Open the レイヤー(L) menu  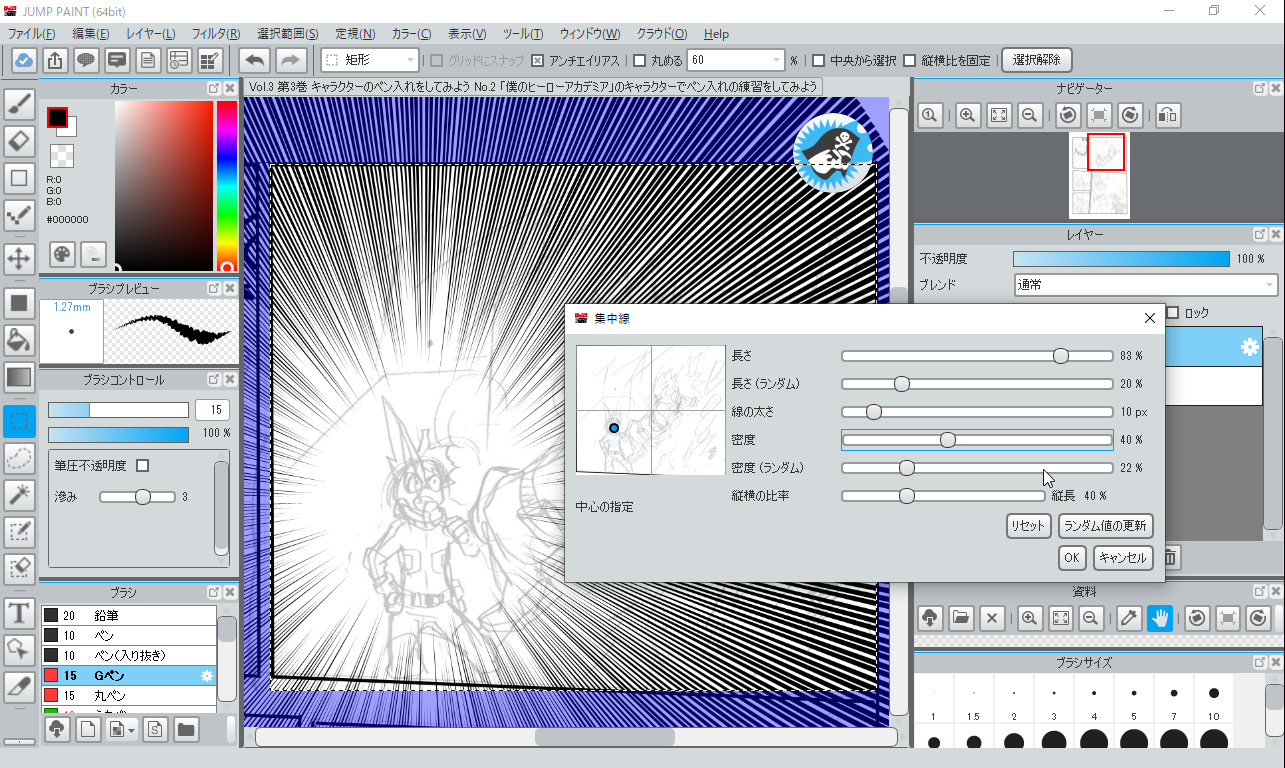tap(151, 34)
